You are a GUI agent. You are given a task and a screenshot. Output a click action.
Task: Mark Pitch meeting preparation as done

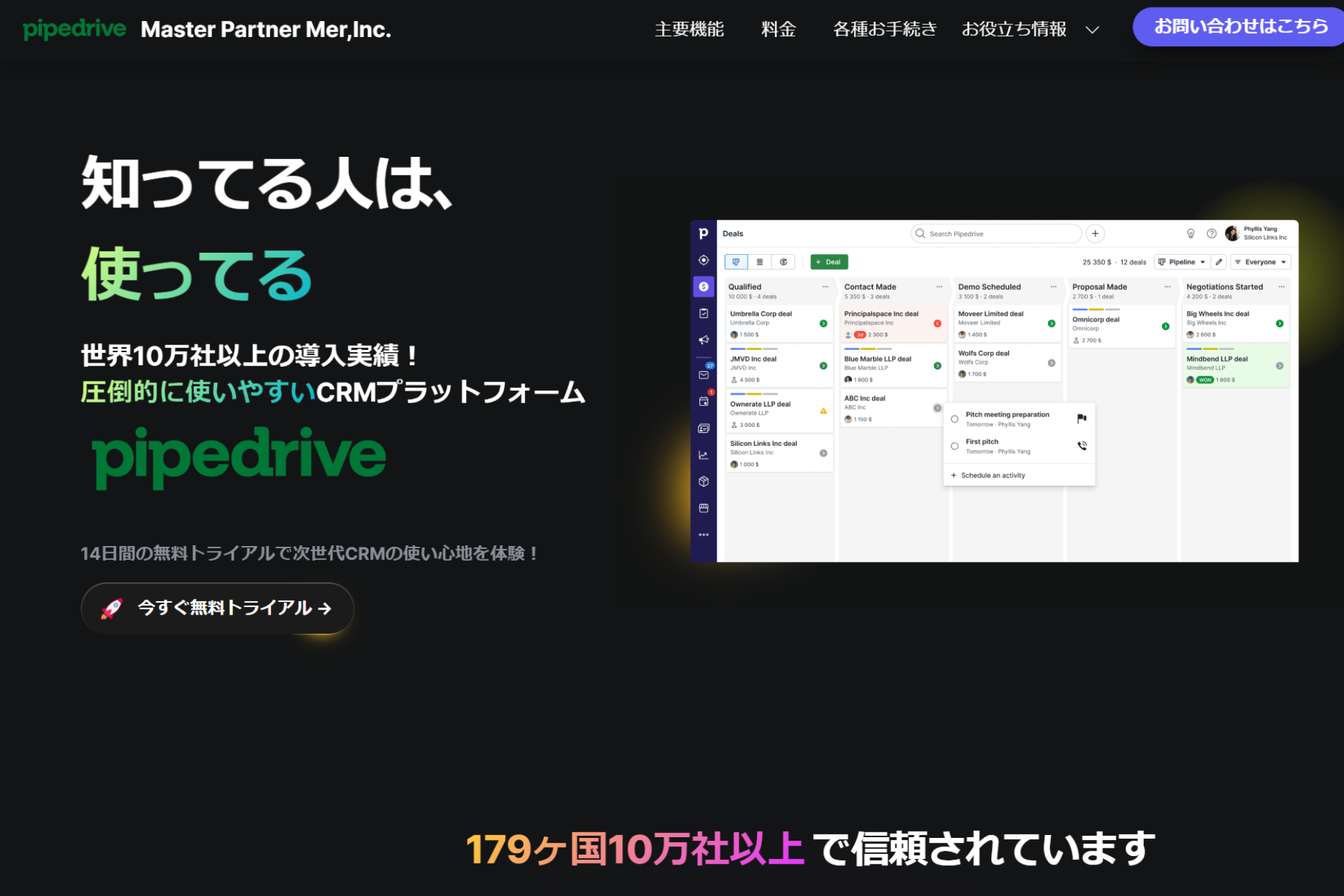click(x=954, y=419)
